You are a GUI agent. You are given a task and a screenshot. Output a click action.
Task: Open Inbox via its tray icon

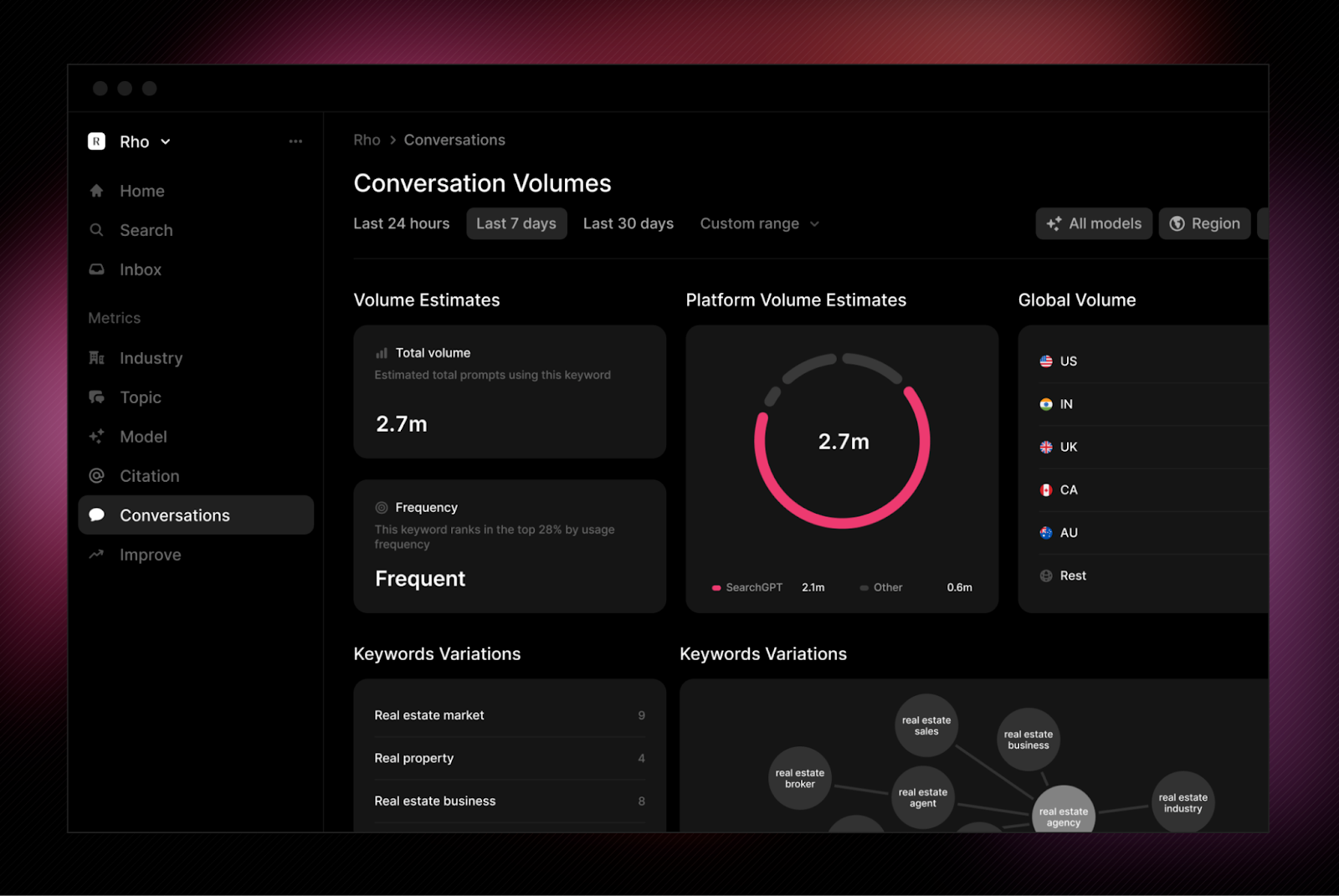tap(97, 269)
